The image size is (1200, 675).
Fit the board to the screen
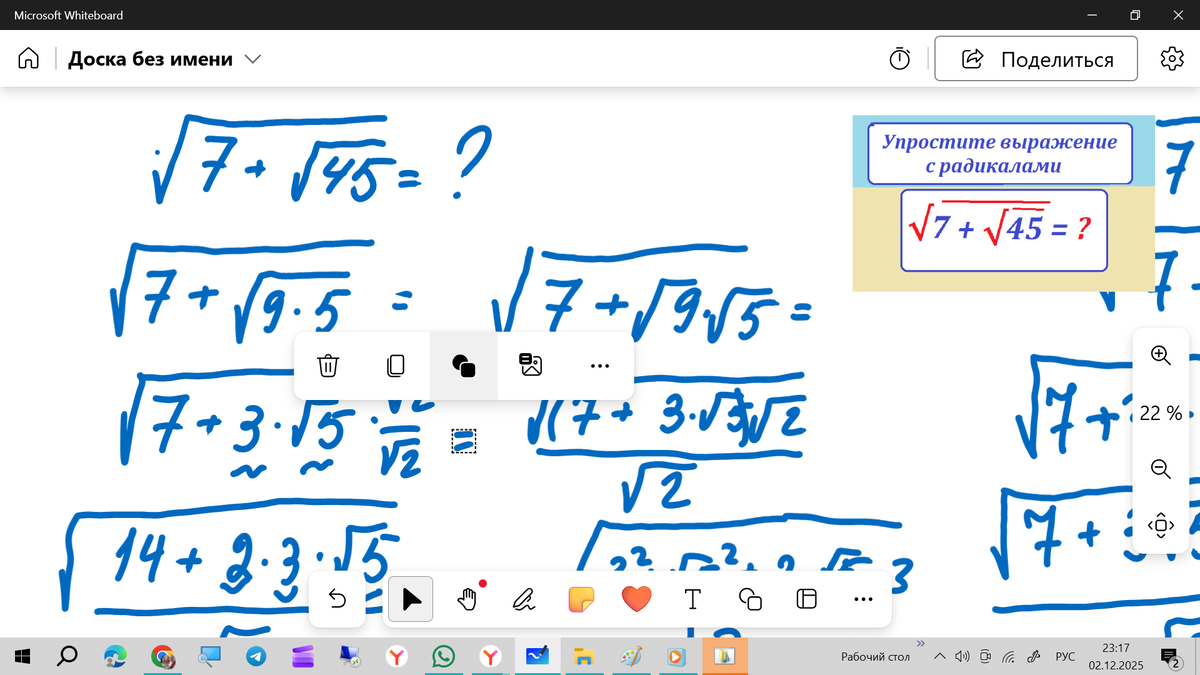1161,524
